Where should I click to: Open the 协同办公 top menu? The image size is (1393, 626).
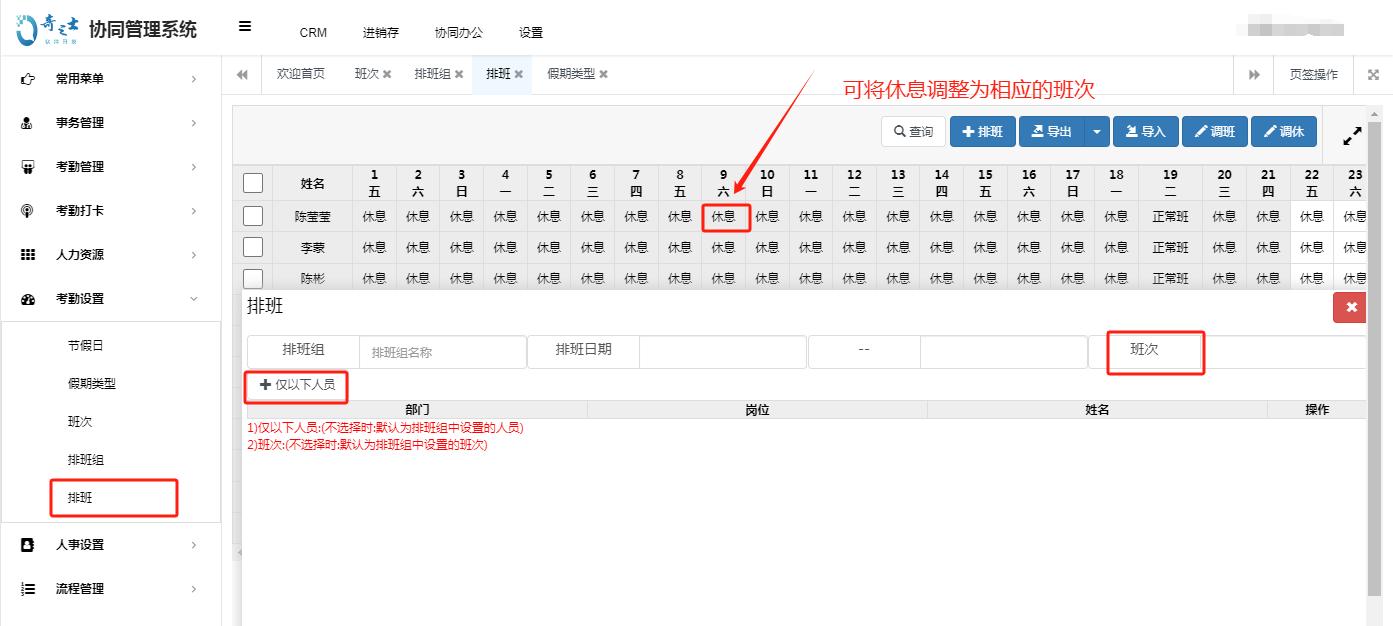(x=458, y=32)
